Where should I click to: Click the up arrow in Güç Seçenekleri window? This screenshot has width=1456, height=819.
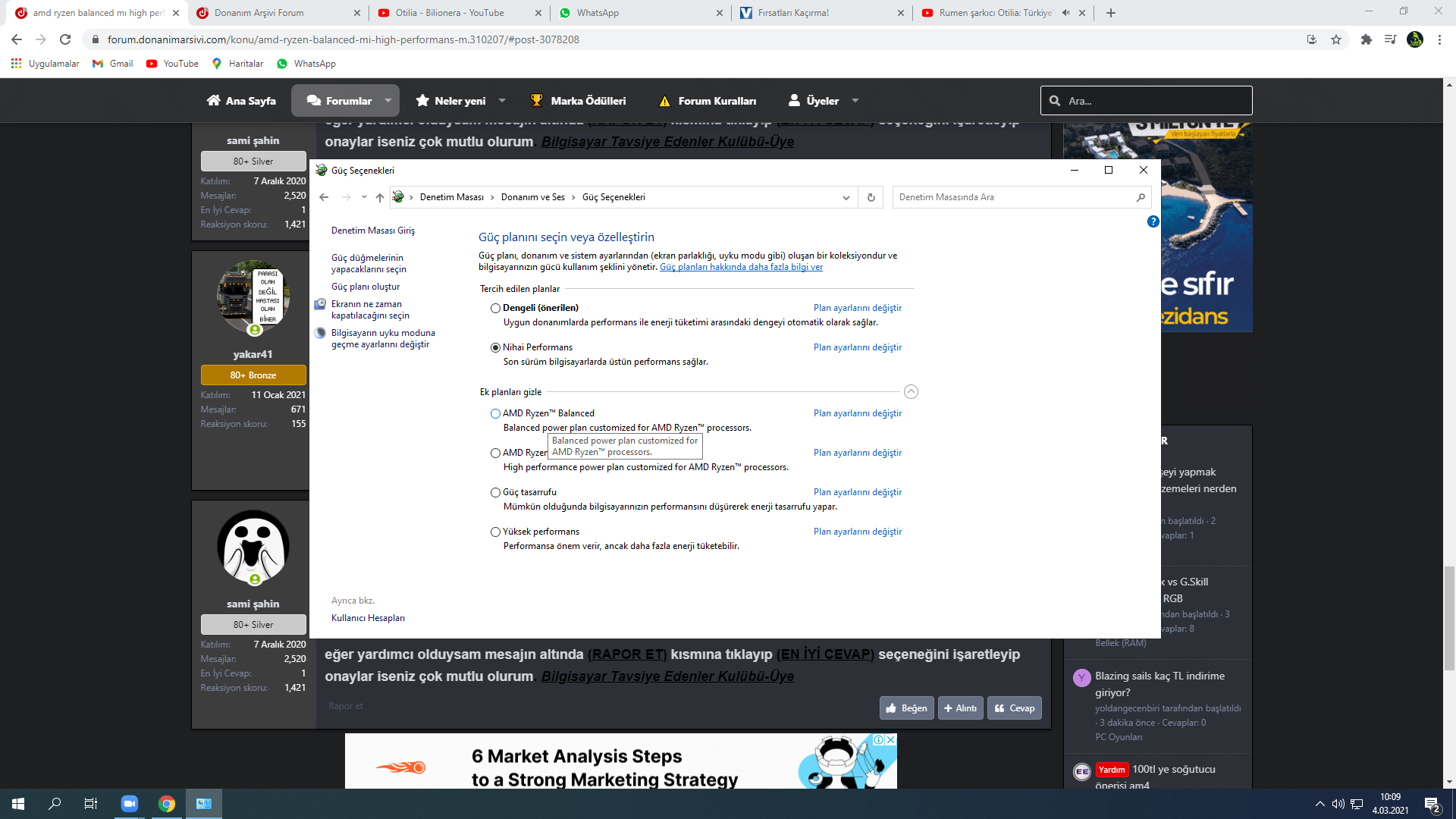380,197
